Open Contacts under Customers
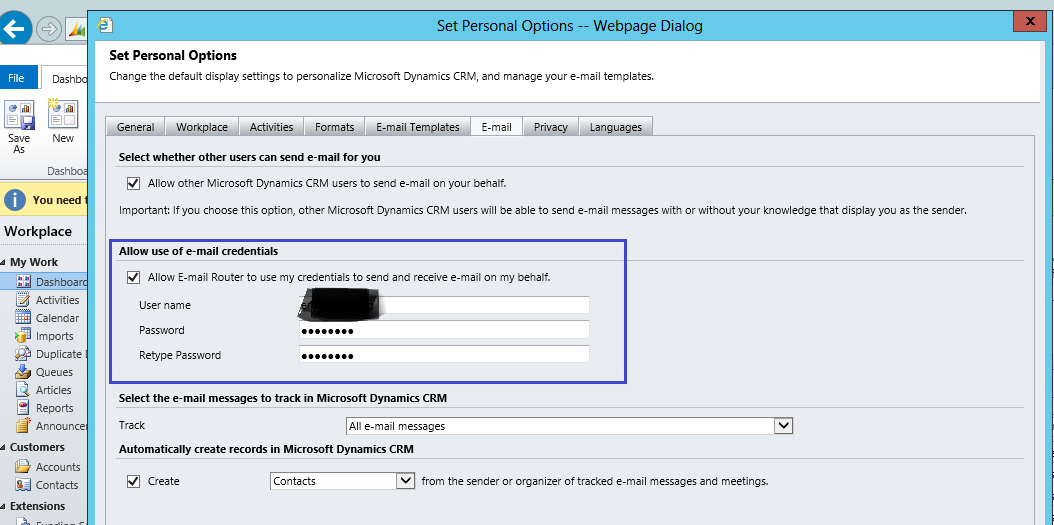This screenshot has height=525, width=1054. 56,485
